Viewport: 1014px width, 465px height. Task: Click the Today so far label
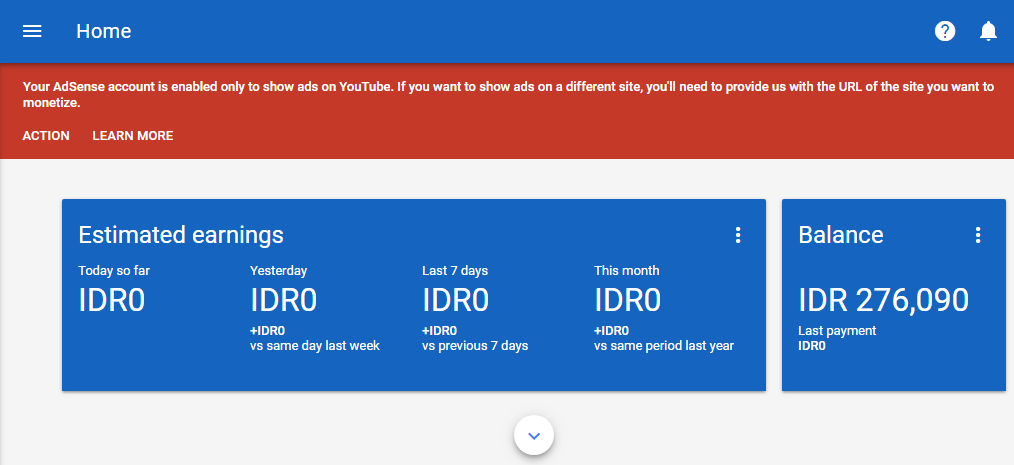pos(114,270)
